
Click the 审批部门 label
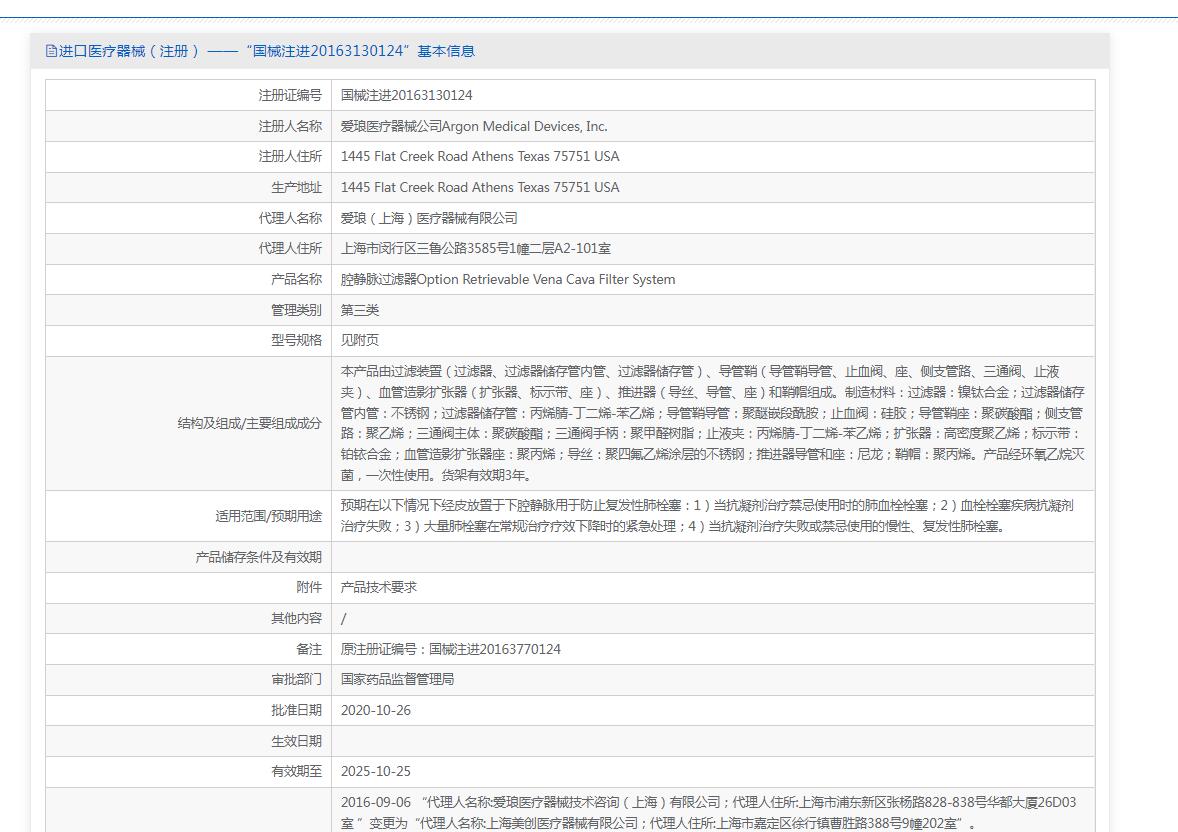pyautogui.click(x=296, y=679)
